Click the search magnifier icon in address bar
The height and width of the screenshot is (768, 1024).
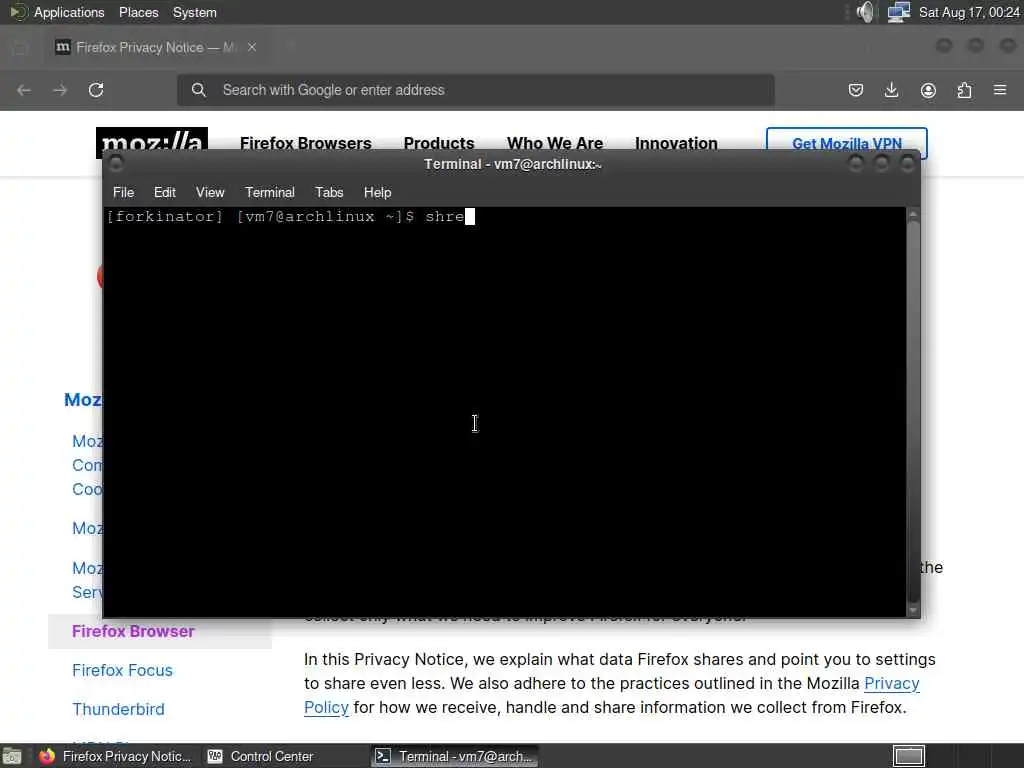point(199,90)
